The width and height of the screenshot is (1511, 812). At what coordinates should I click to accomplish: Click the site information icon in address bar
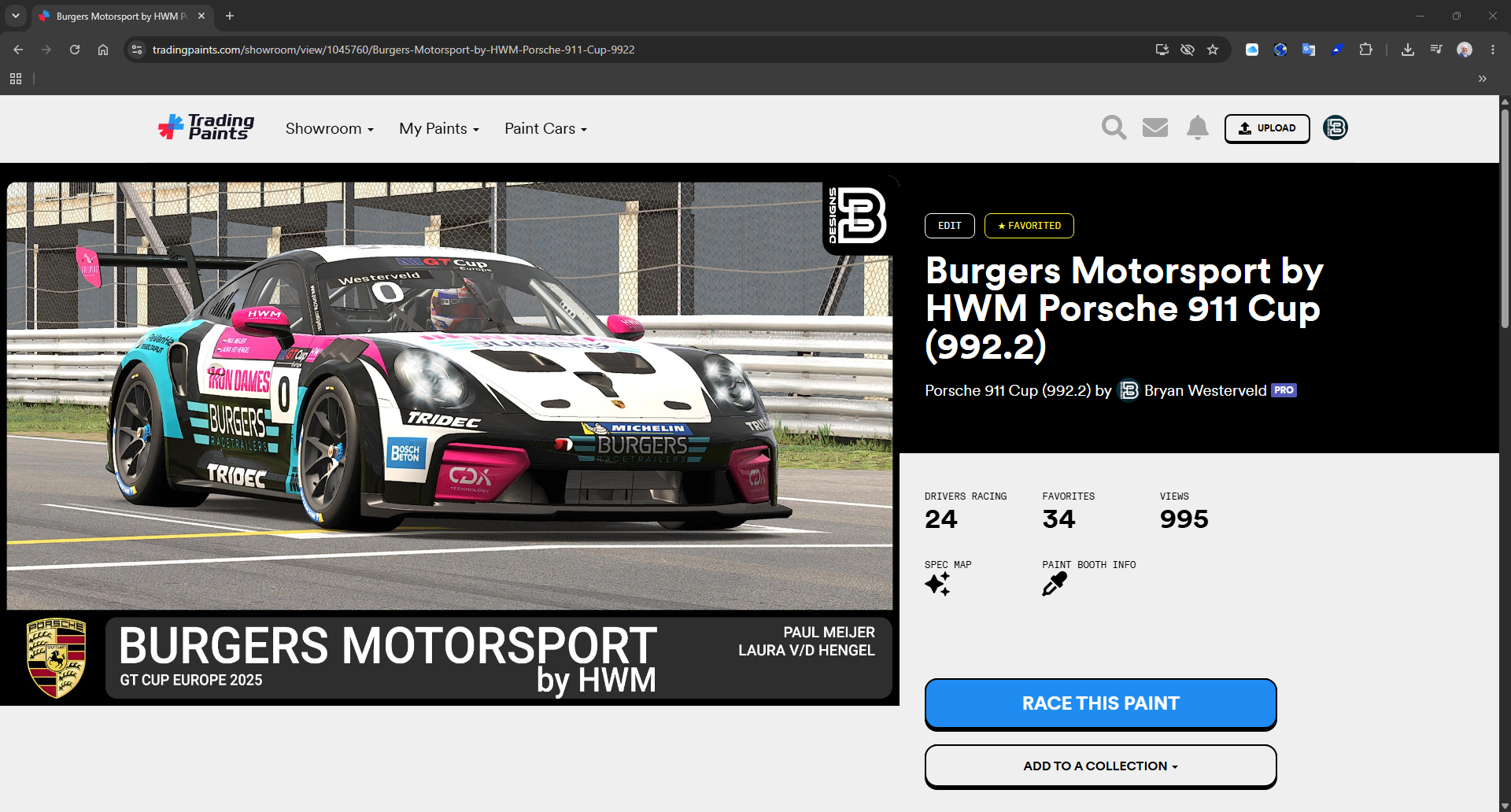[x=137, y=50]
